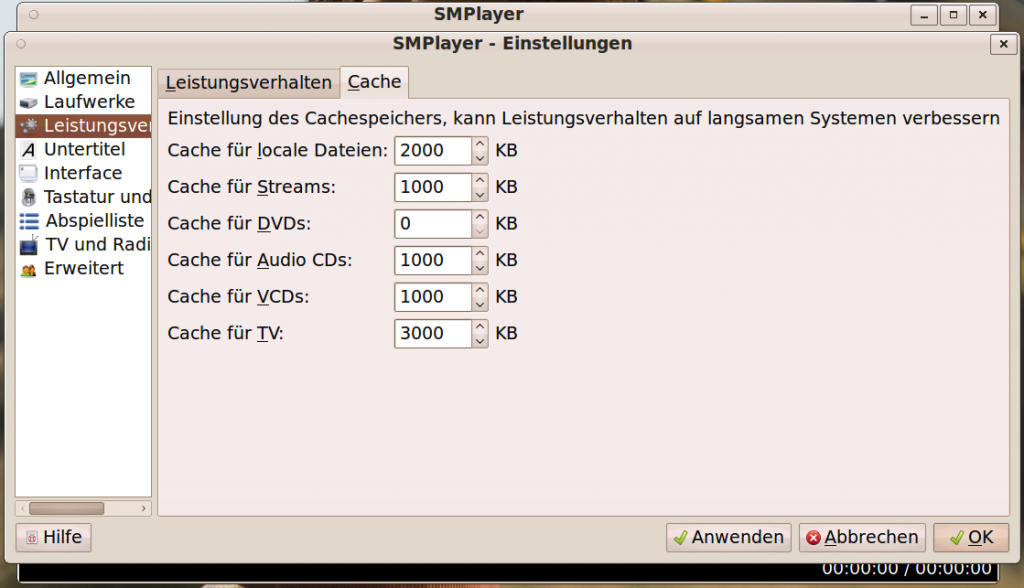Image resolution: width=1024 pixels, height=588 pixels.
Task: Focus the locale Dateien cache field
Action: point(433,150)
